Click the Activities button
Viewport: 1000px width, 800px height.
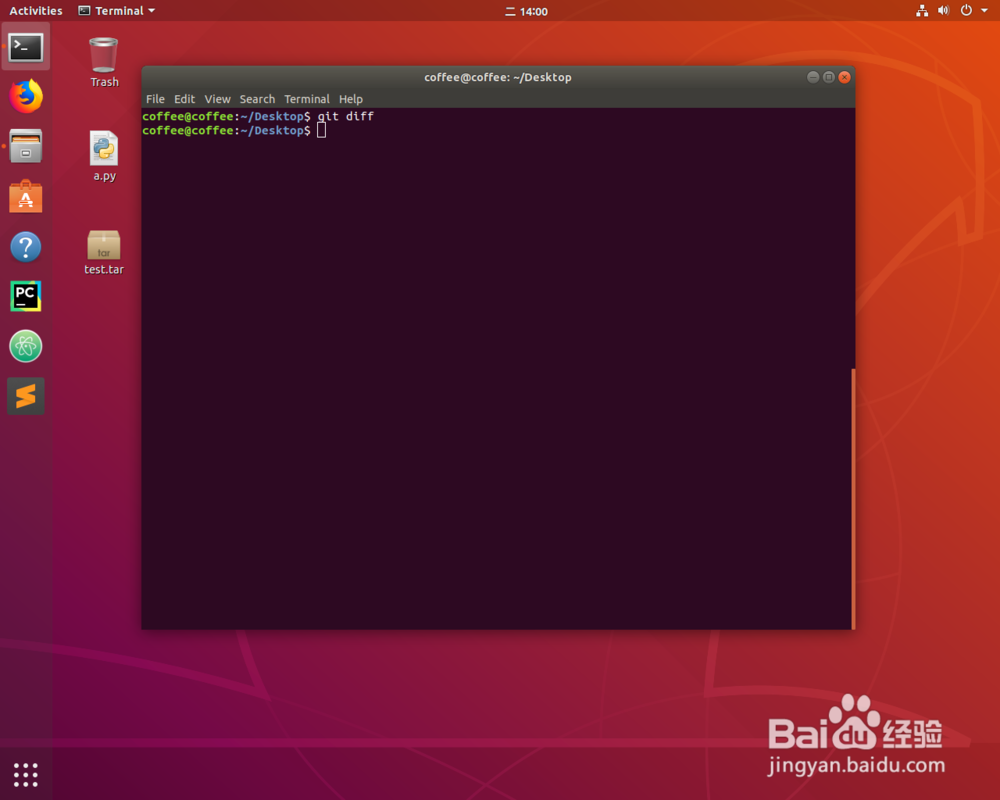click(x=36, y=11)
